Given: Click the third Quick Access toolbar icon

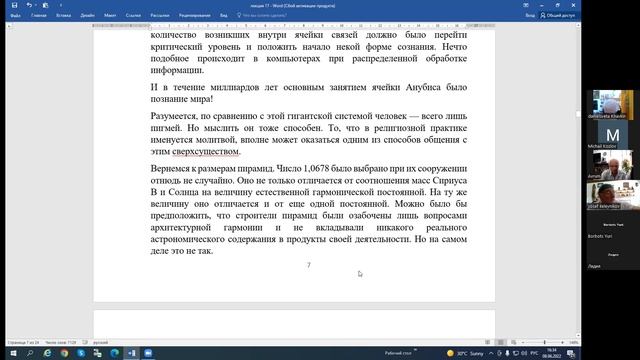Looking at the screenshot, I should (x=45, y=5).
